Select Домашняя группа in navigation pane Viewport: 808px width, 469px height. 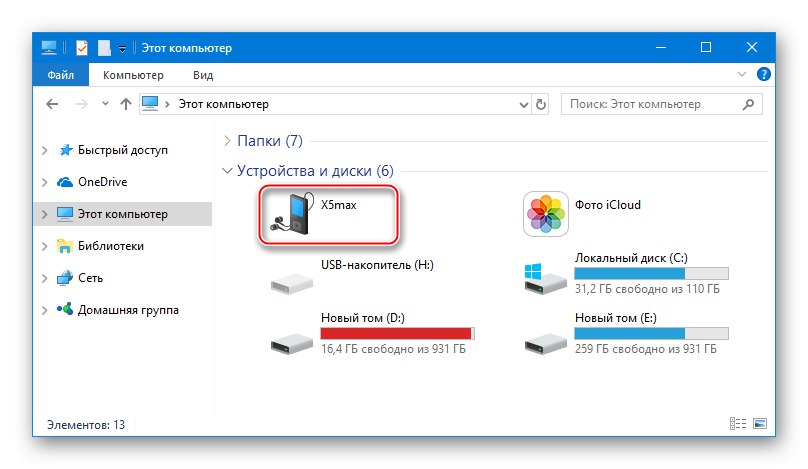[128, 310]
